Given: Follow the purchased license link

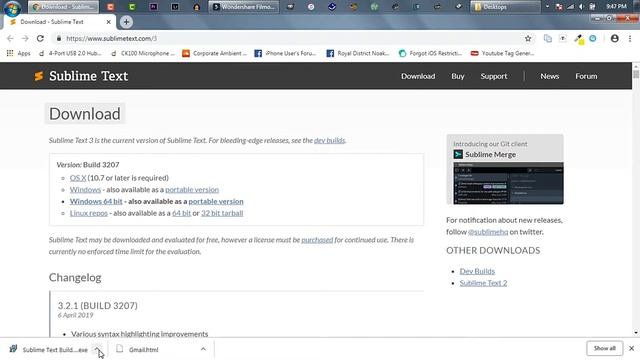Looking at the screenshot, I should click(317, 240).
